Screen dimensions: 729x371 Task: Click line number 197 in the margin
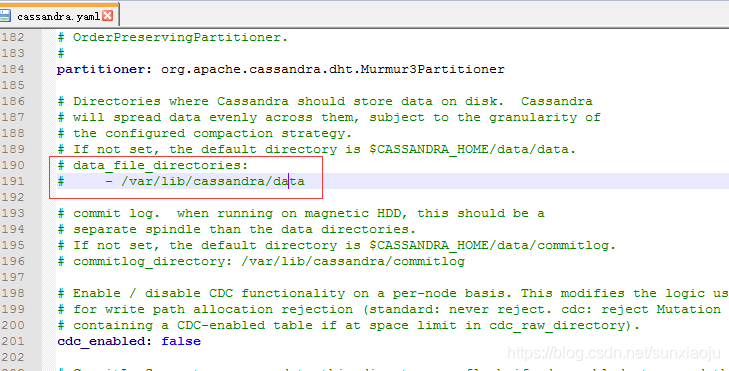pos(13,277)
